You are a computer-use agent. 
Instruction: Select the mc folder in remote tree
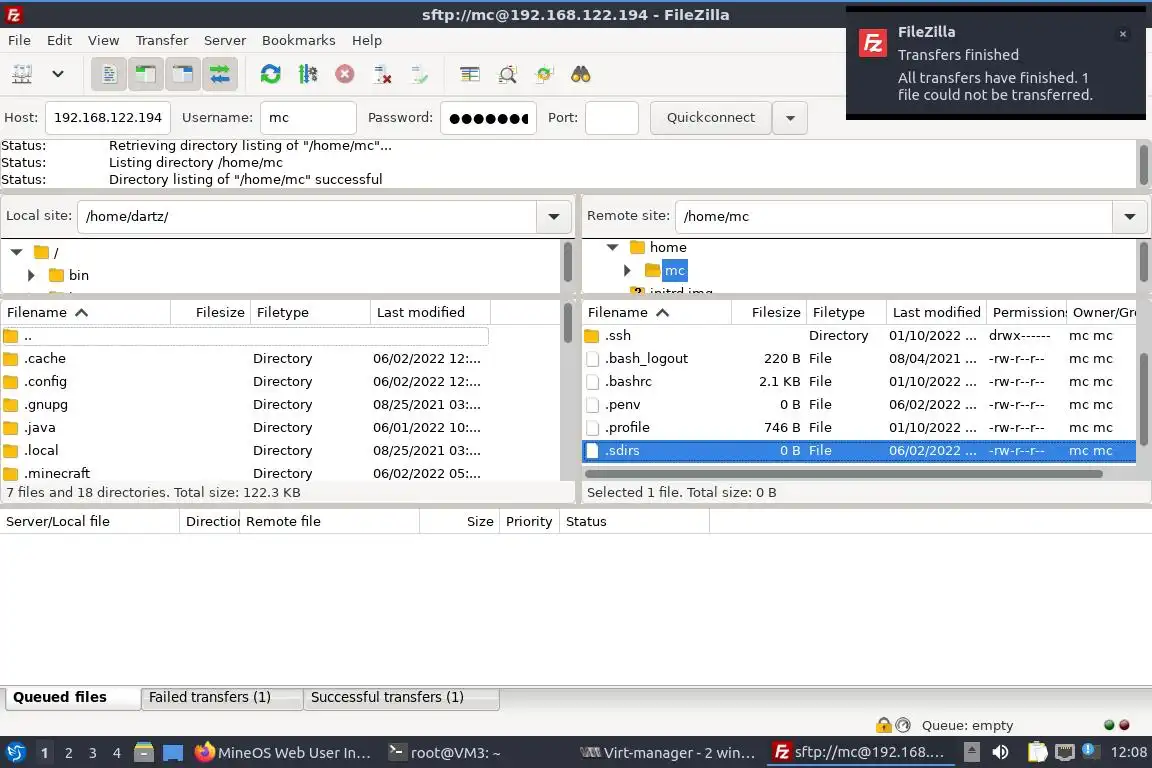point(674,270)
